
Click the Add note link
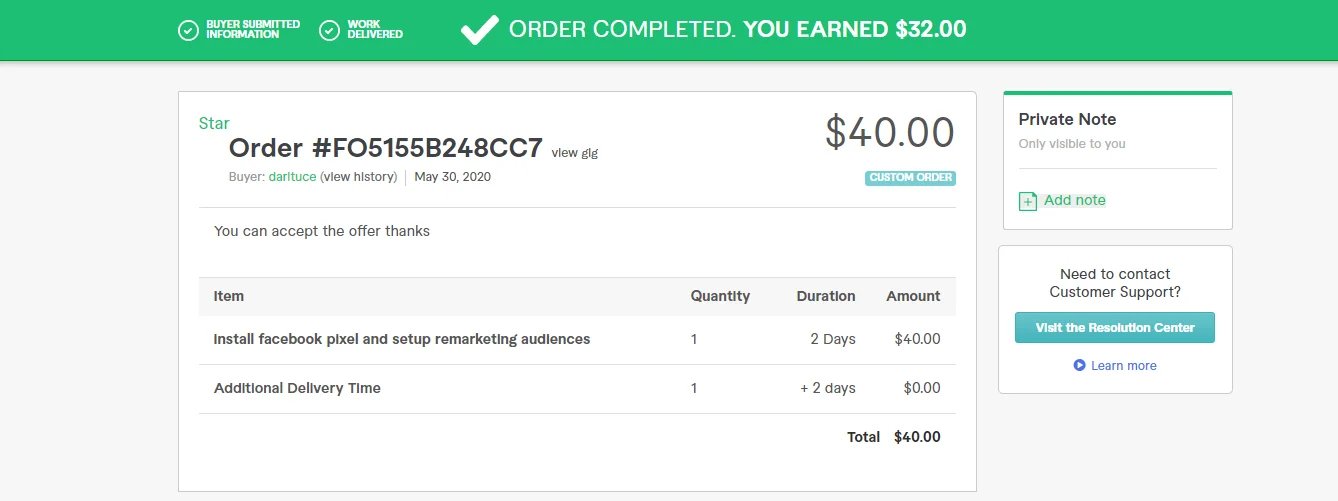1074,200
